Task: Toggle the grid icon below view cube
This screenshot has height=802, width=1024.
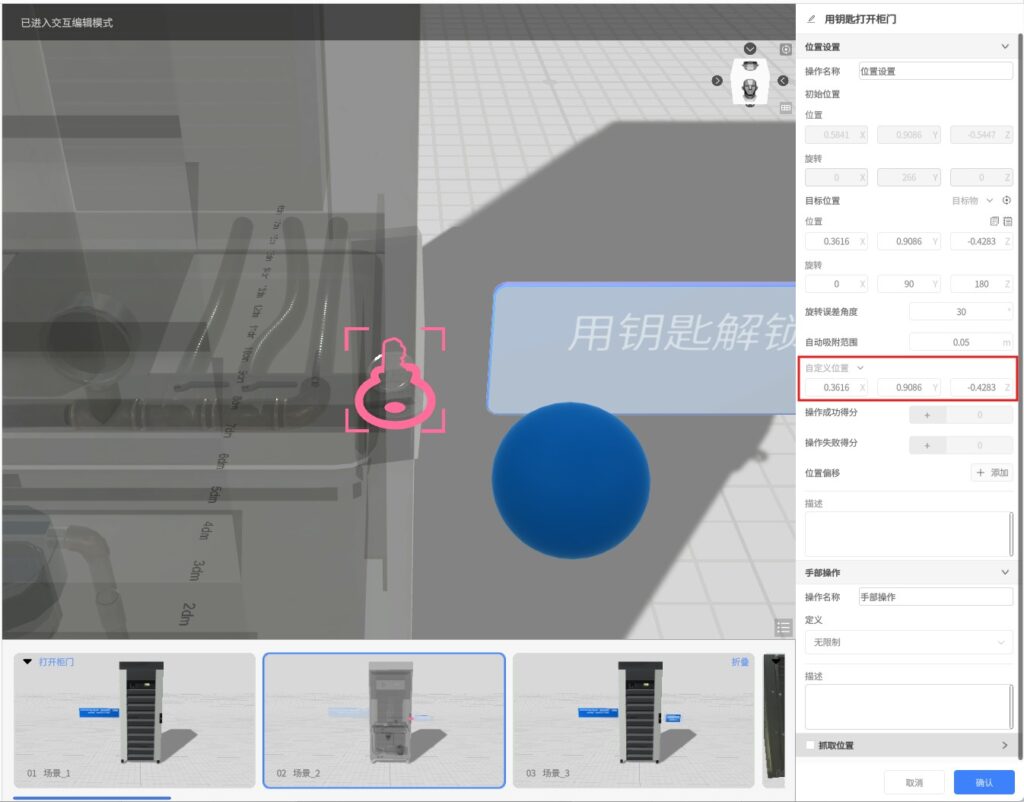Action: (786, 107)
